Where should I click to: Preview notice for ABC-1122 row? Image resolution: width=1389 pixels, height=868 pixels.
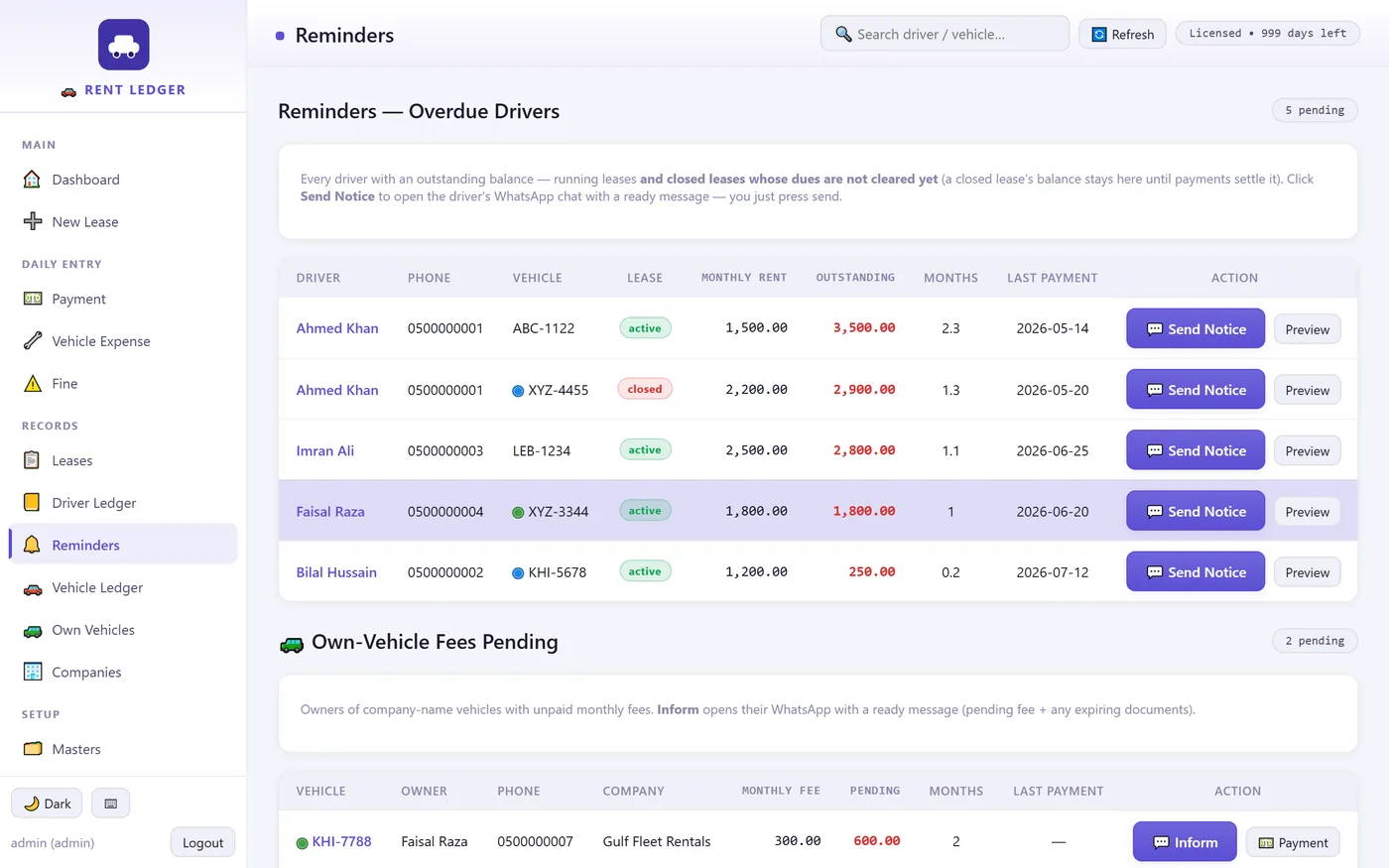pos(1308,329)
